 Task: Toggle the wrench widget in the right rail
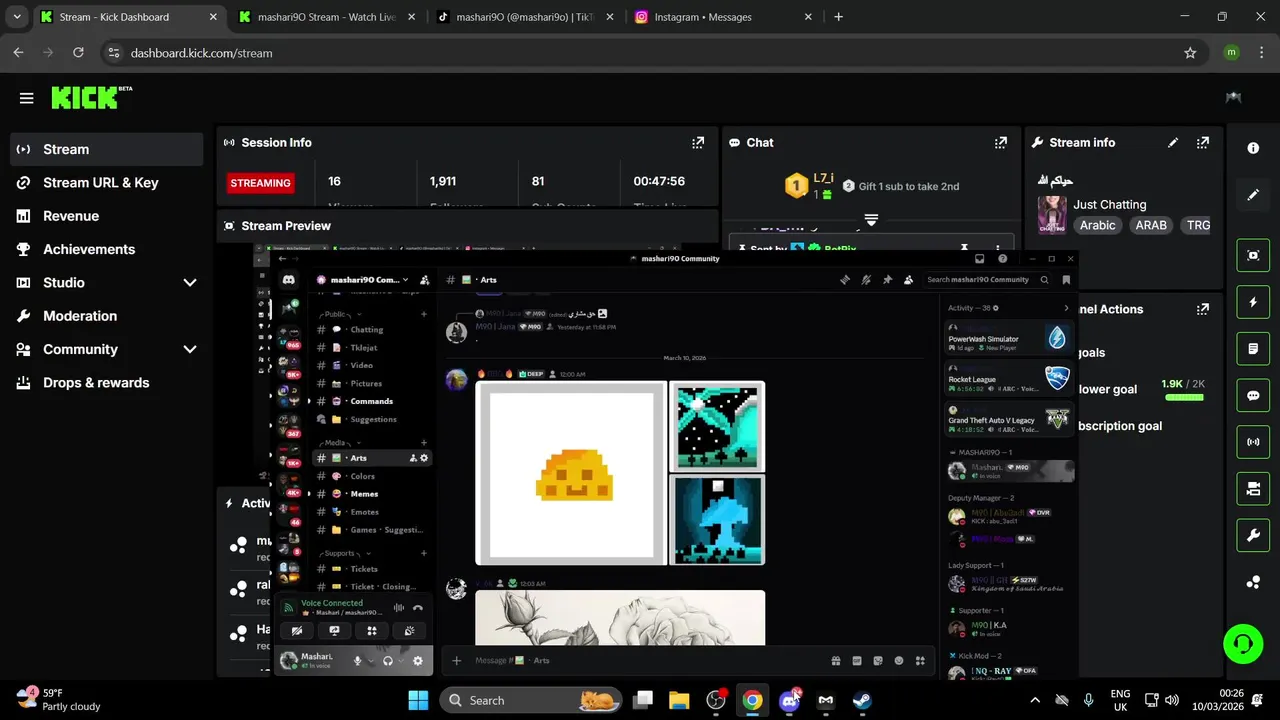pos(1253,536)
